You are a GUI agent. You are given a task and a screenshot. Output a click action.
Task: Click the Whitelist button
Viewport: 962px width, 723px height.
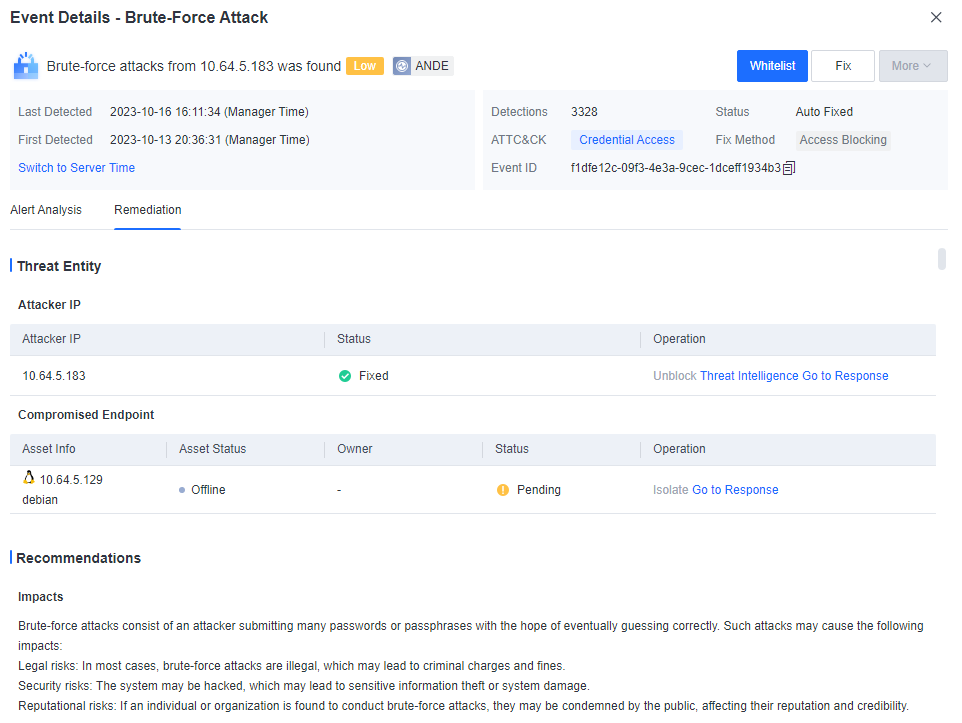click(x=772, y=66)
